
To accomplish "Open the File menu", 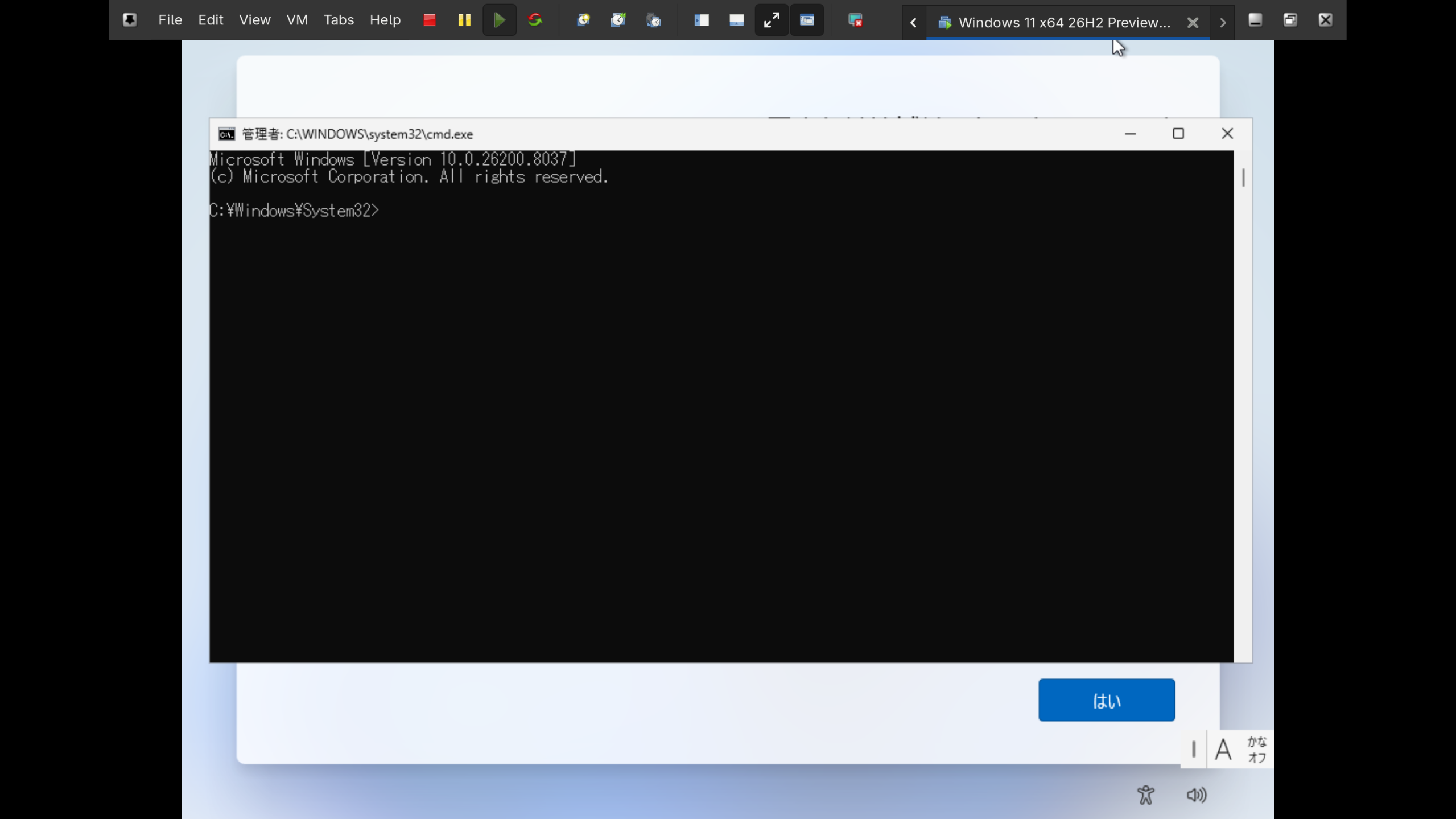I will click(x=170, y=20).
